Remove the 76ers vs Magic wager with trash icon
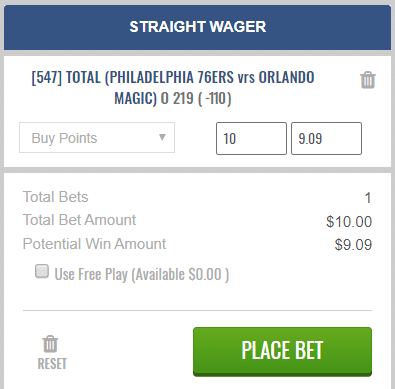This screenshot has width=395, height=389. click(368, 80)
